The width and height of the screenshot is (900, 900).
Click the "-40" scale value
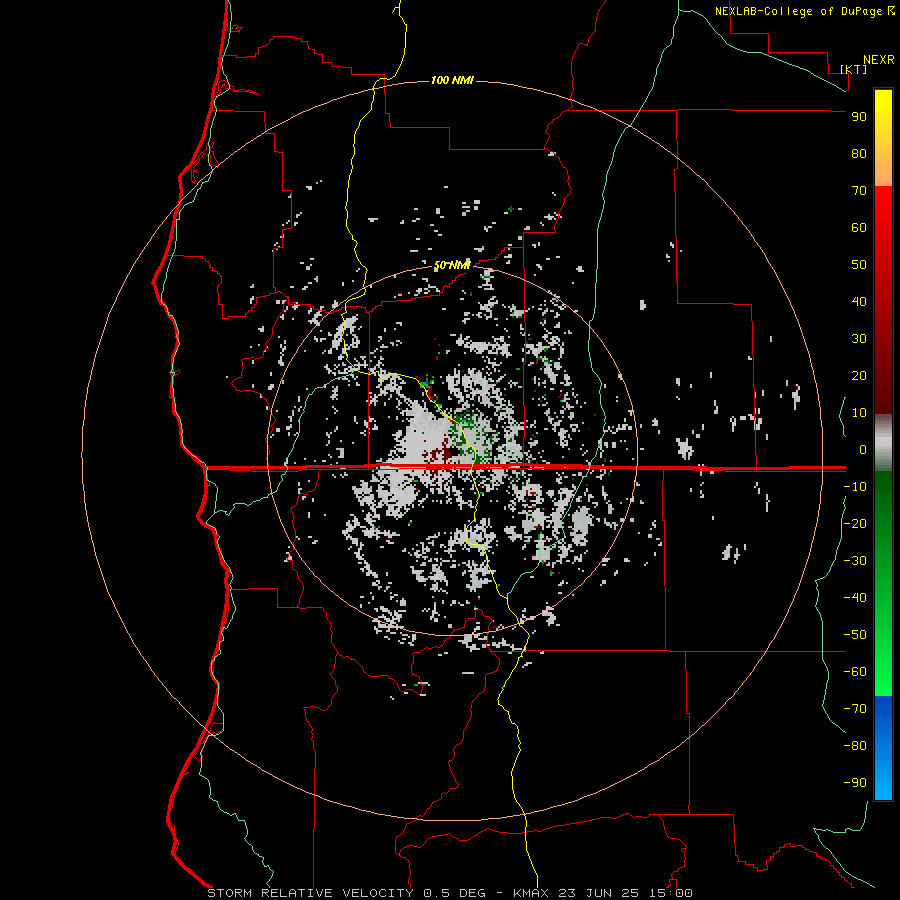pos(855,598)
